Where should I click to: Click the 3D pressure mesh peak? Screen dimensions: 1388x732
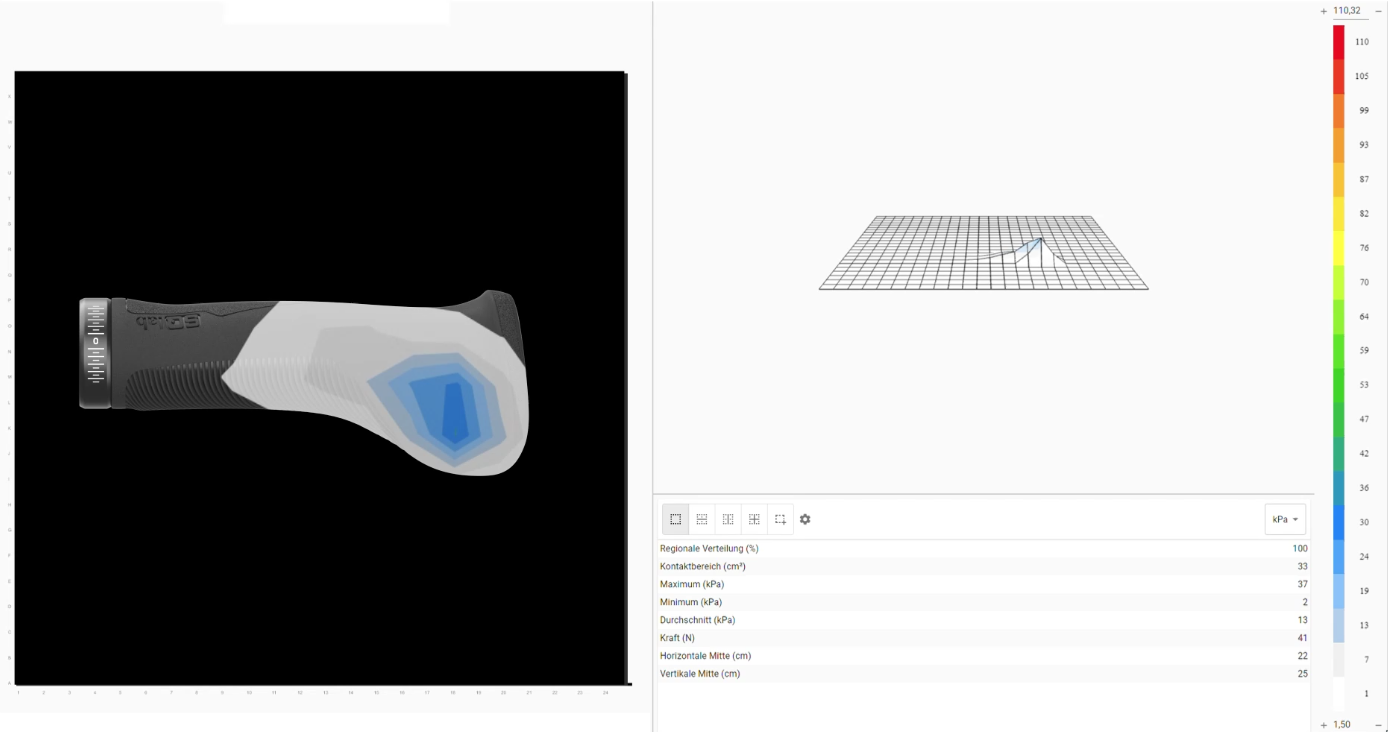(1041, 239)
